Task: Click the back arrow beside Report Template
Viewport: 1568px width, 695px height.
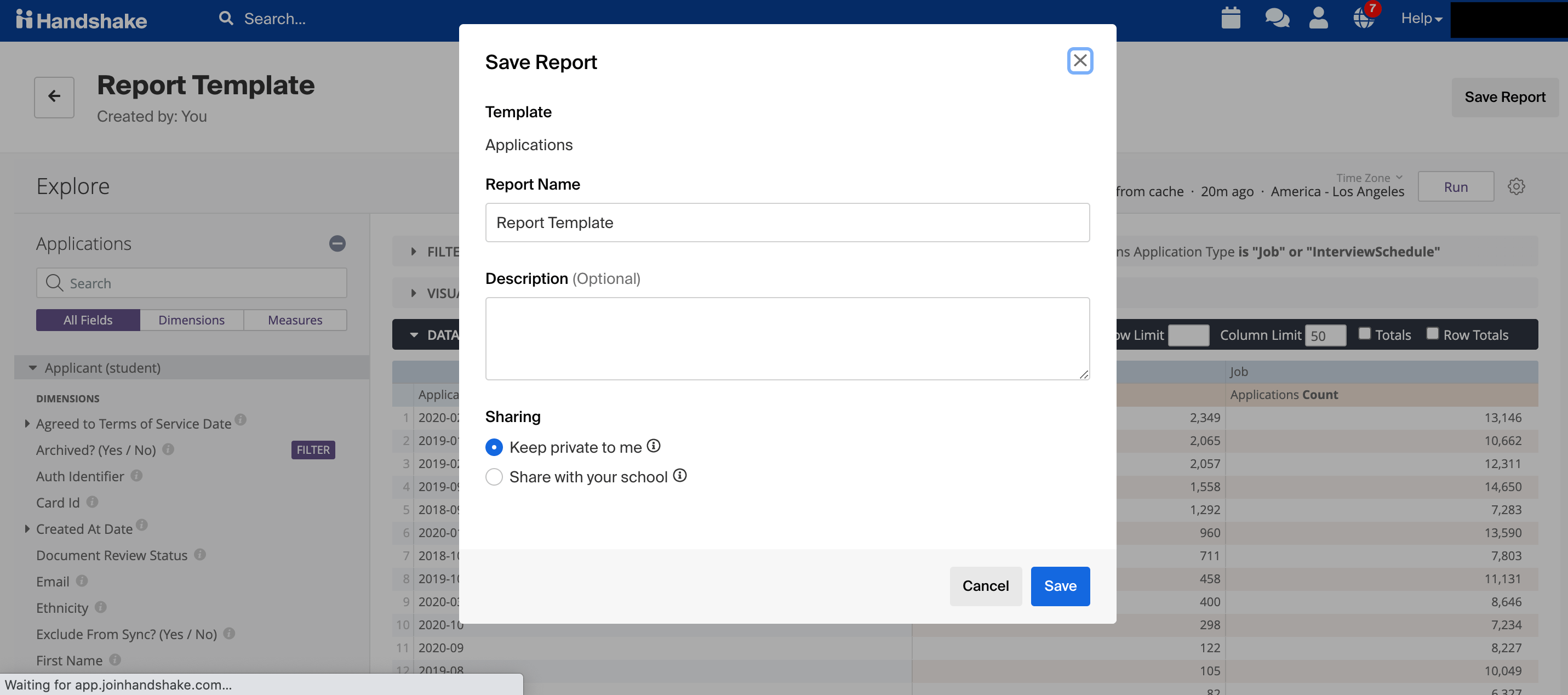Action: click(54, 96)
